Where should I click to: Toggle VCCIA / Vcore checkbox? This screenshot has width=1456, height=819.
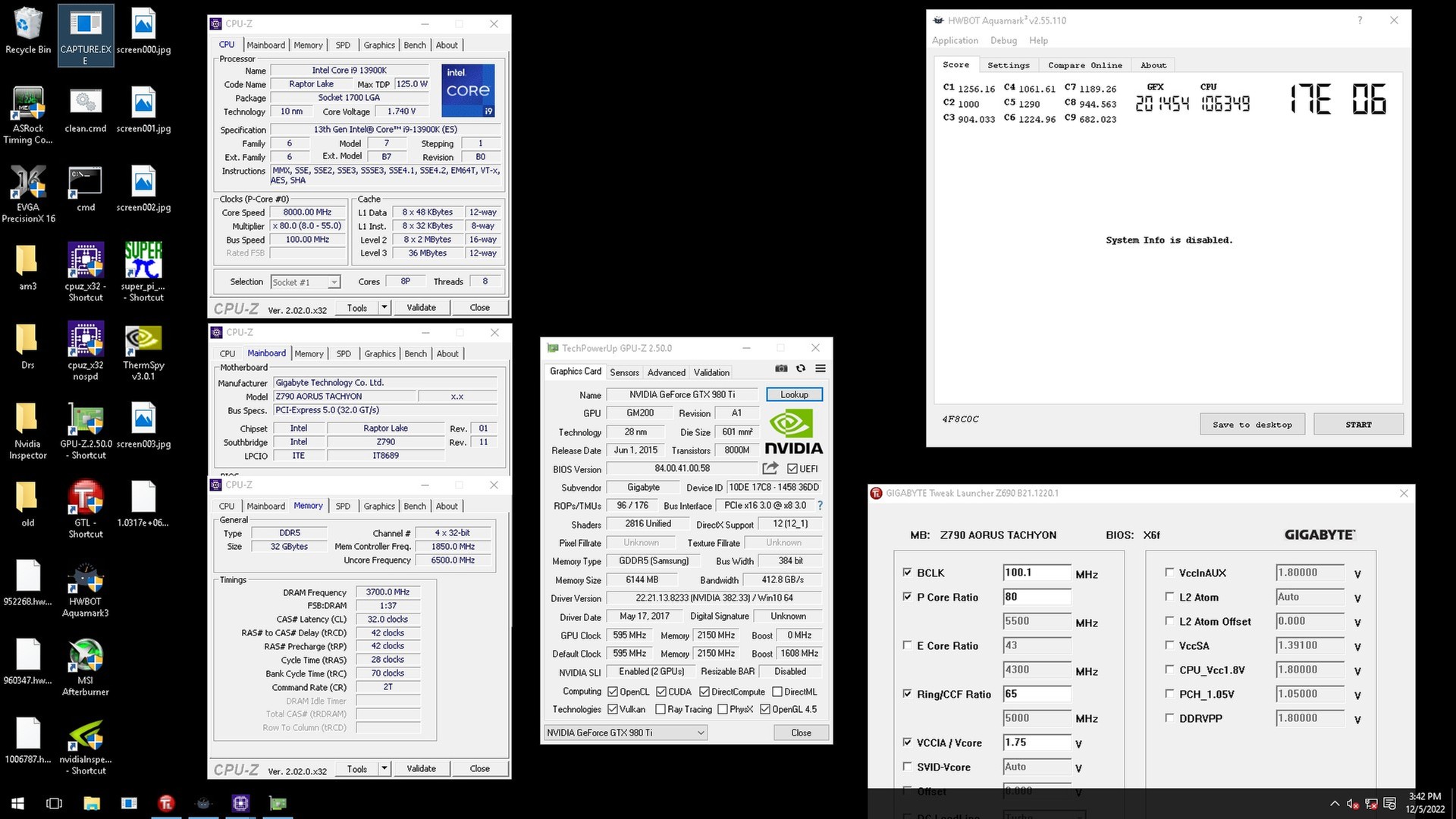(x=907, y=742)
